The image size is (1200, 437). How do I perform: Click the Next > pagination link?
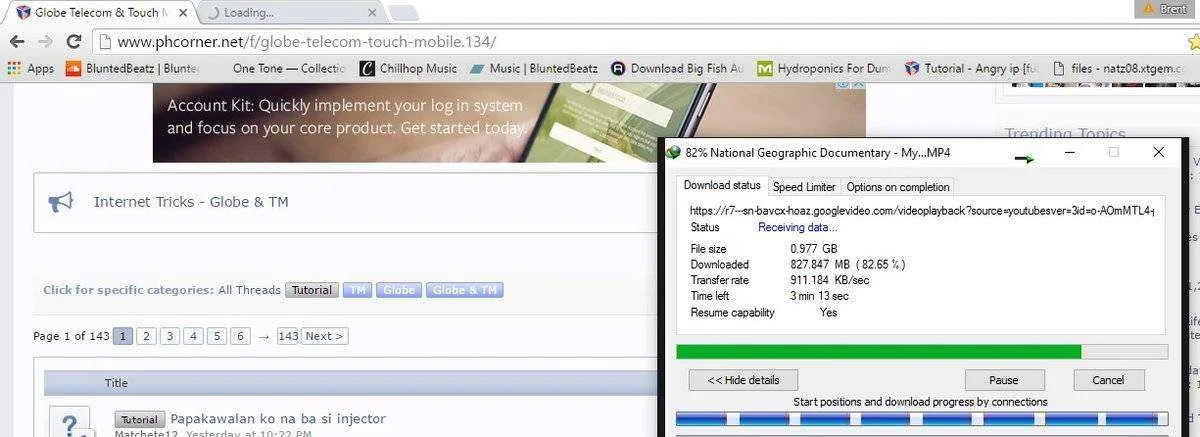tap(325, 336)
